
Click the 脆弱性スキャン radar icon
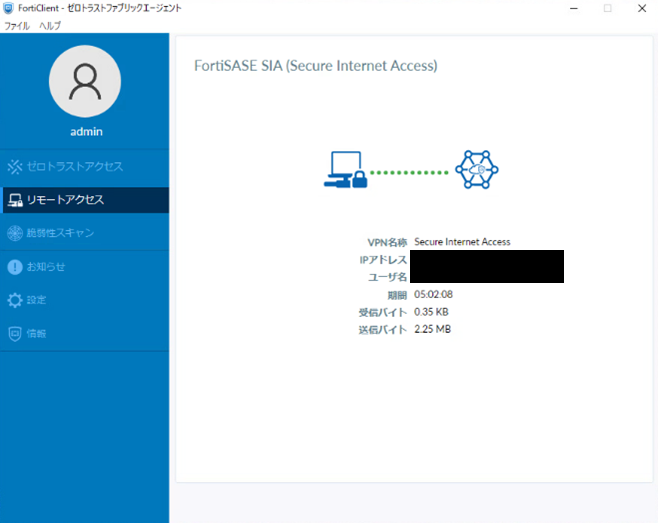click(15, 233)
